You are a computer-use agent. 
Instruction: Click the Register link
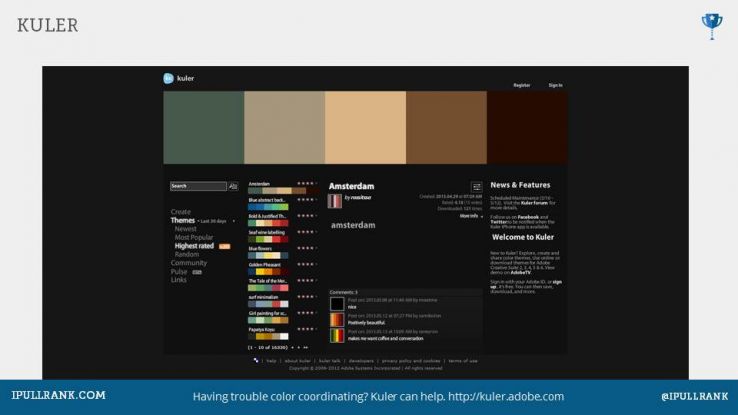(x=522, y=85)
